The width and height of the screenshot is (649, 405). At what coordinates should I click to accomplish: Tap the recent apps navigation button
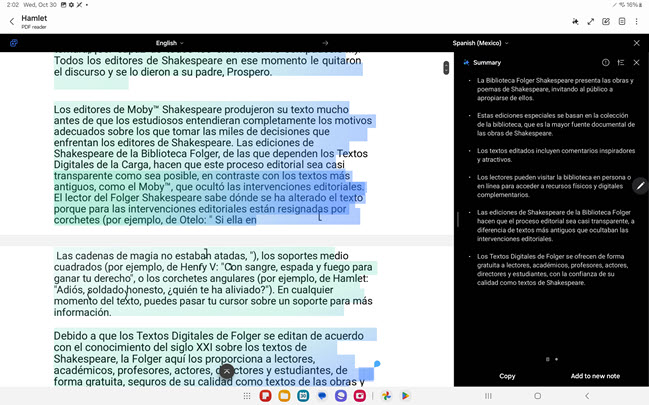coord(488,396)
